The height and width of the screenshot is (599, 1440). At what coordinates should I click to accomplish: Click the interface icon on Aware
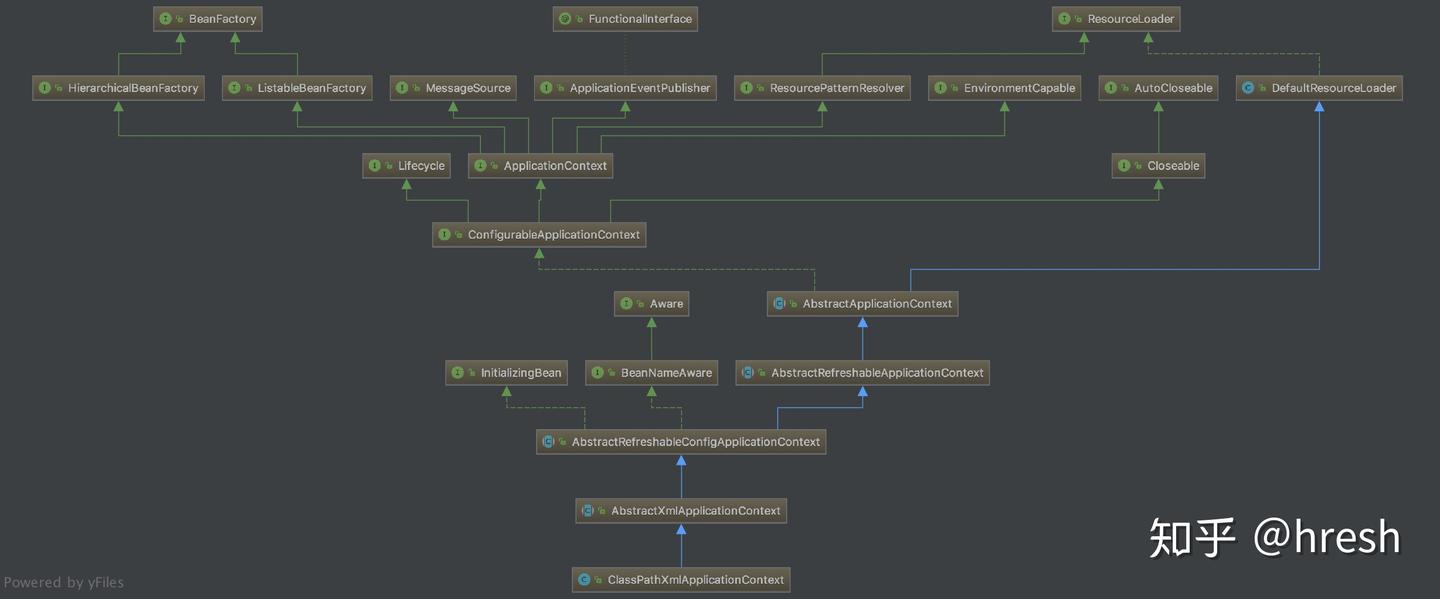[x=627, y=304]
